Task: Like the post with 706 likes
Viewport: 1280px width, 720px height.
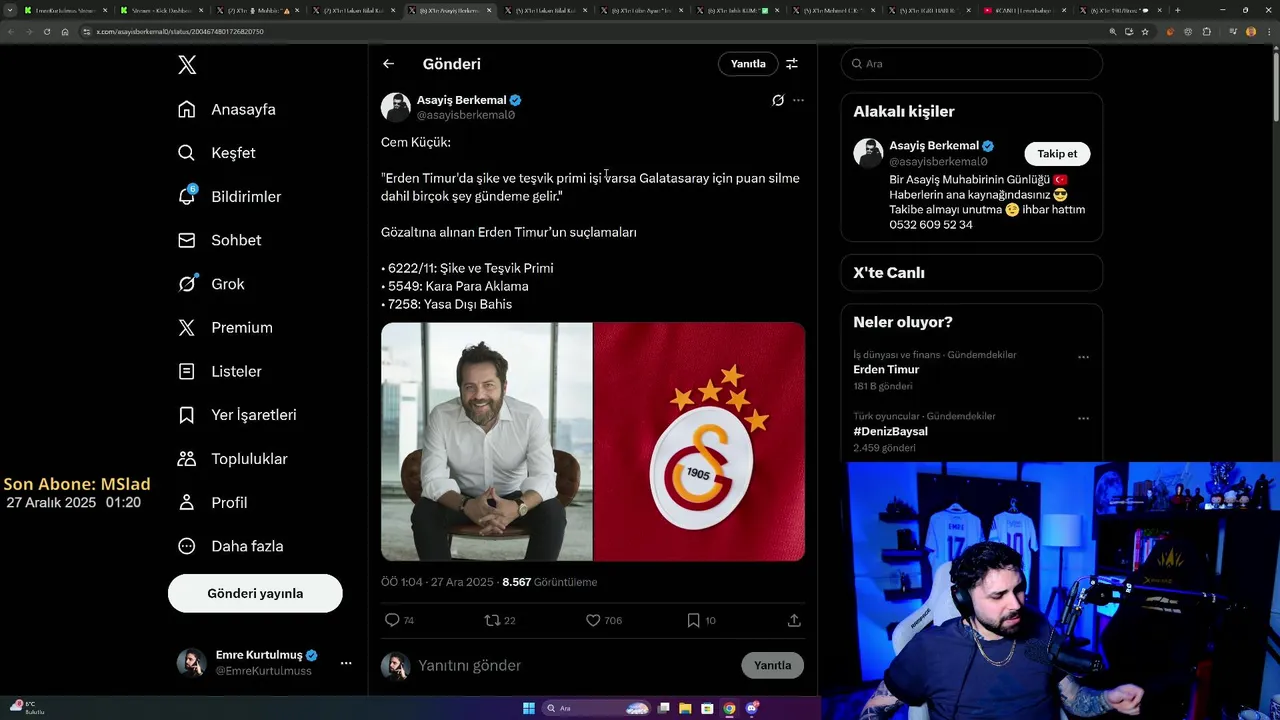Action: coord(604,621)
